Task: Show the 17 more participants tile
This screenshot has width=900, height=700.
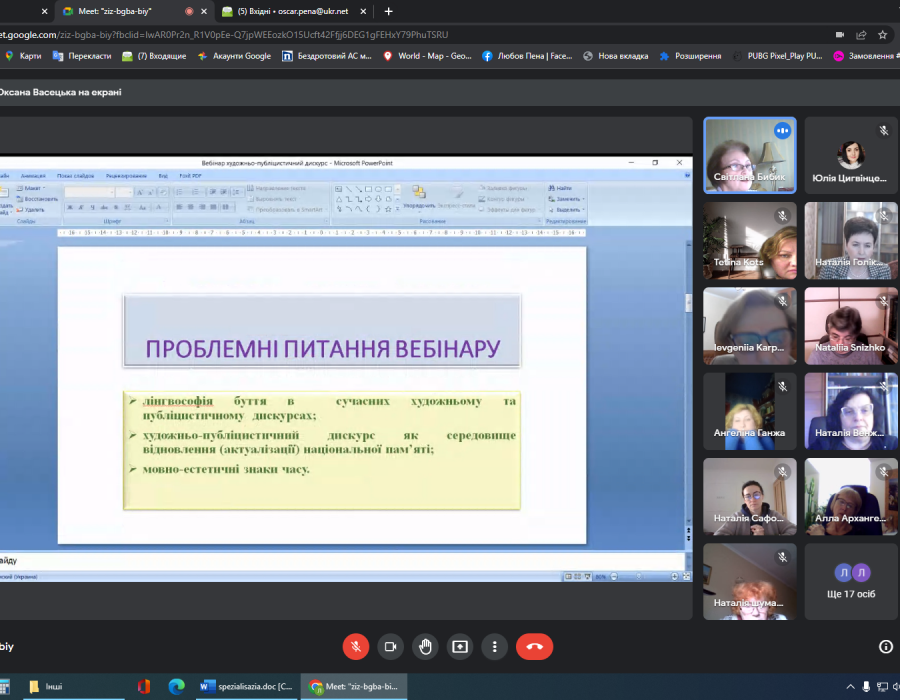Action: point(851,581)
